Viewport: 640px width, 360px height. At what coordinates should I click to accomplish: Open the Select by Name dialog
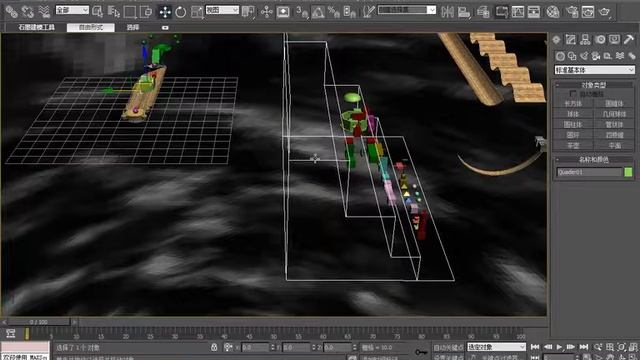(113, 11)
